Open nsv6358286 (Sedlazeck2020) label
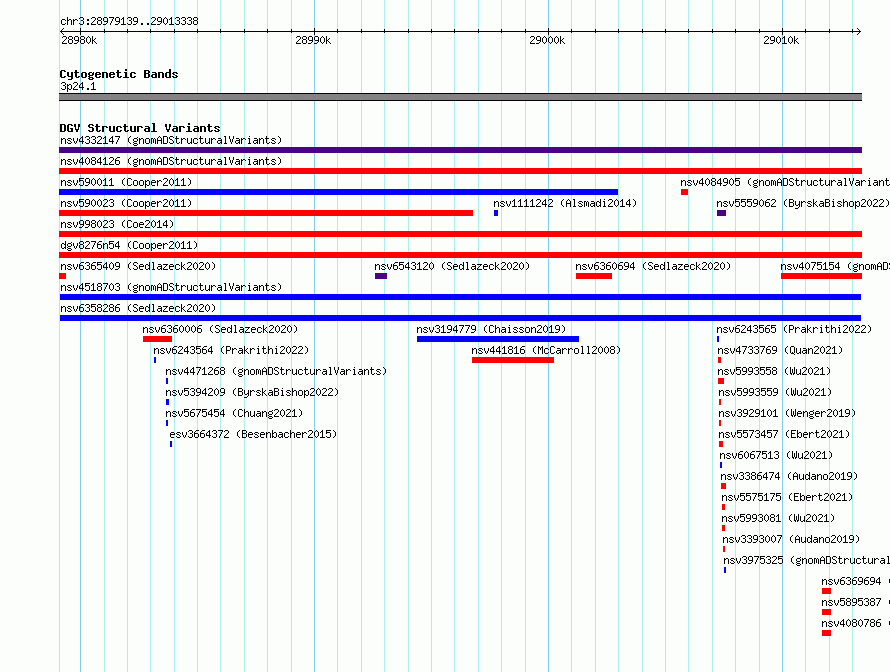 pos(138,308)
